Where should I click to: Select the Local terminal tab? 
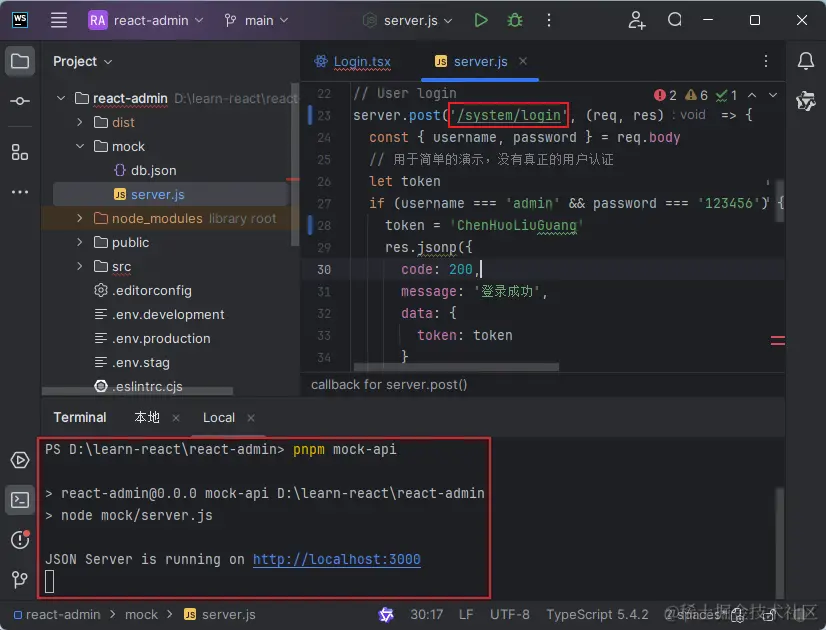pyautogui.click(x=219, y=418)
